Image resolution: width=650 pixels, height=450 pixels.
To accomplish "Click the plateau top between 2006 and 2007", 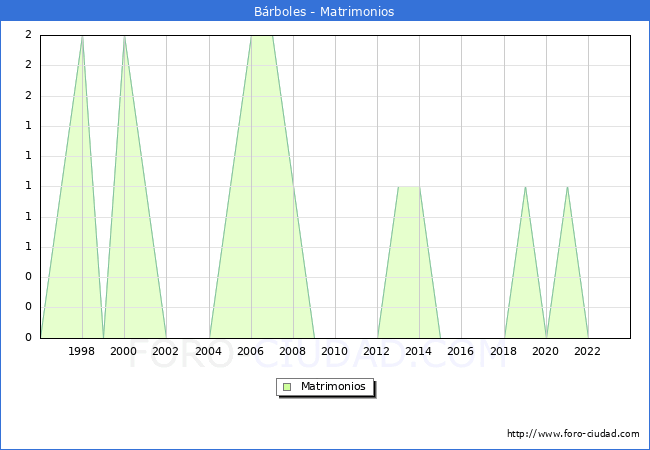I will [262, 36].
